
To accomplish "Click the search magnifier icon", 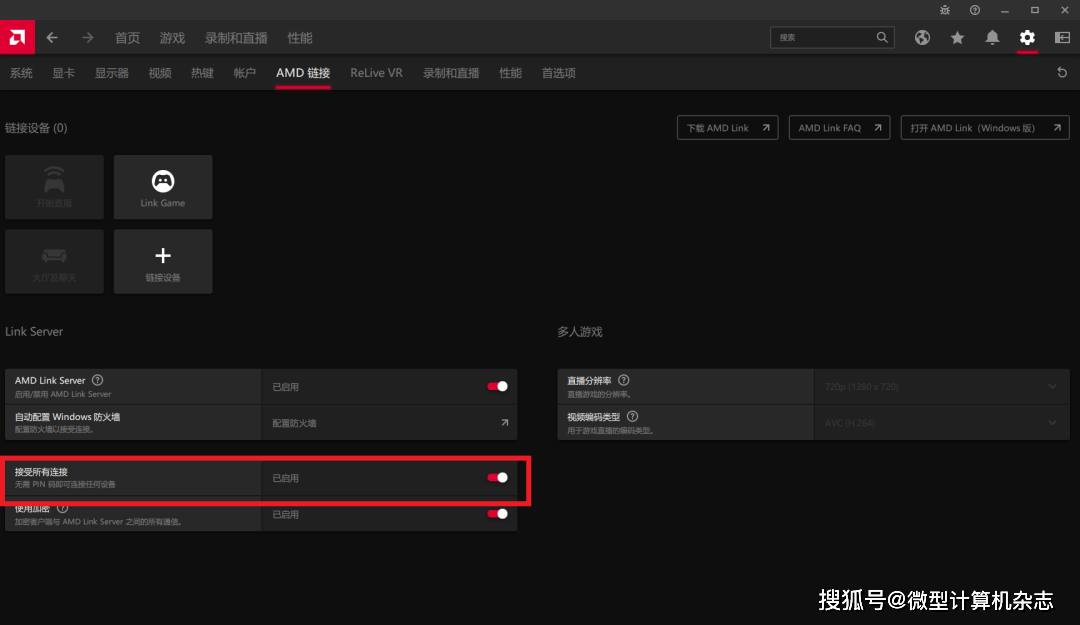I will coord(882,37).
